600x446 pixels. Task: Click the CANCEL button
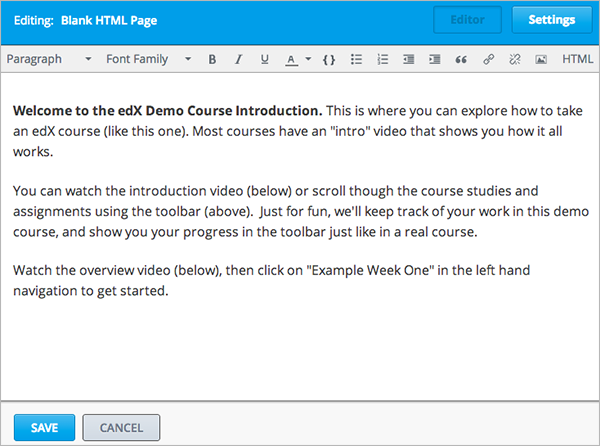[121, 428]
